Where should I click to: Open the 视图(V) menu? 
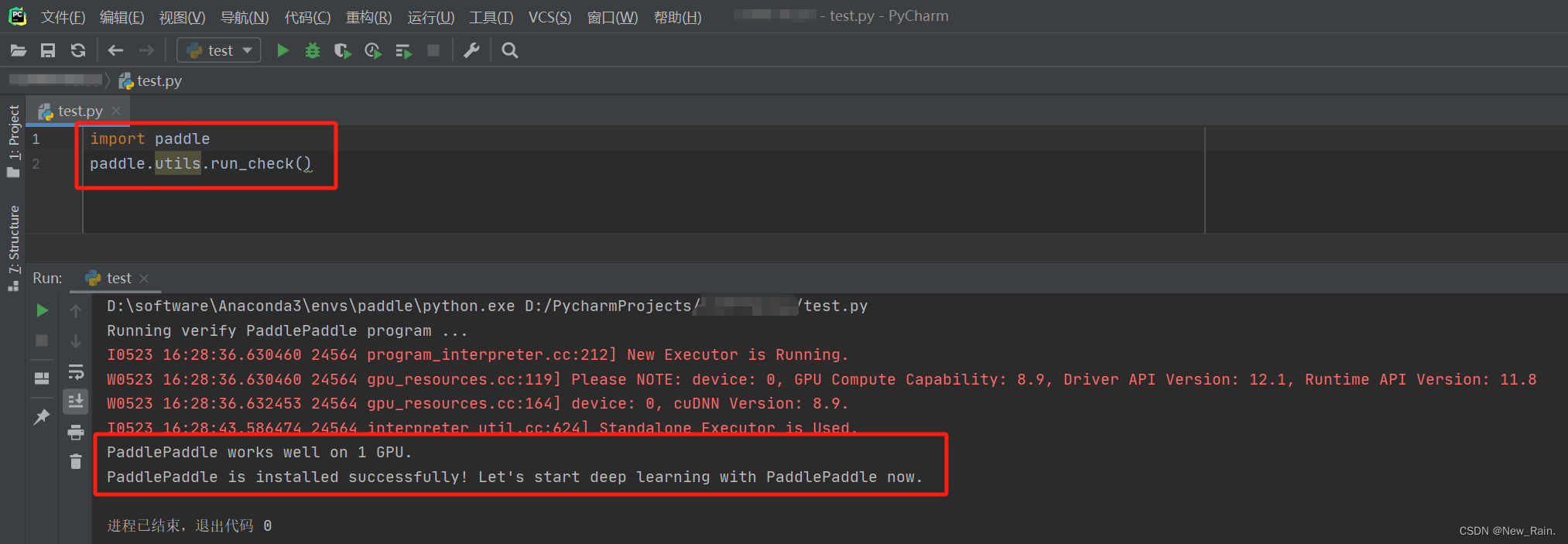point(182,17)
